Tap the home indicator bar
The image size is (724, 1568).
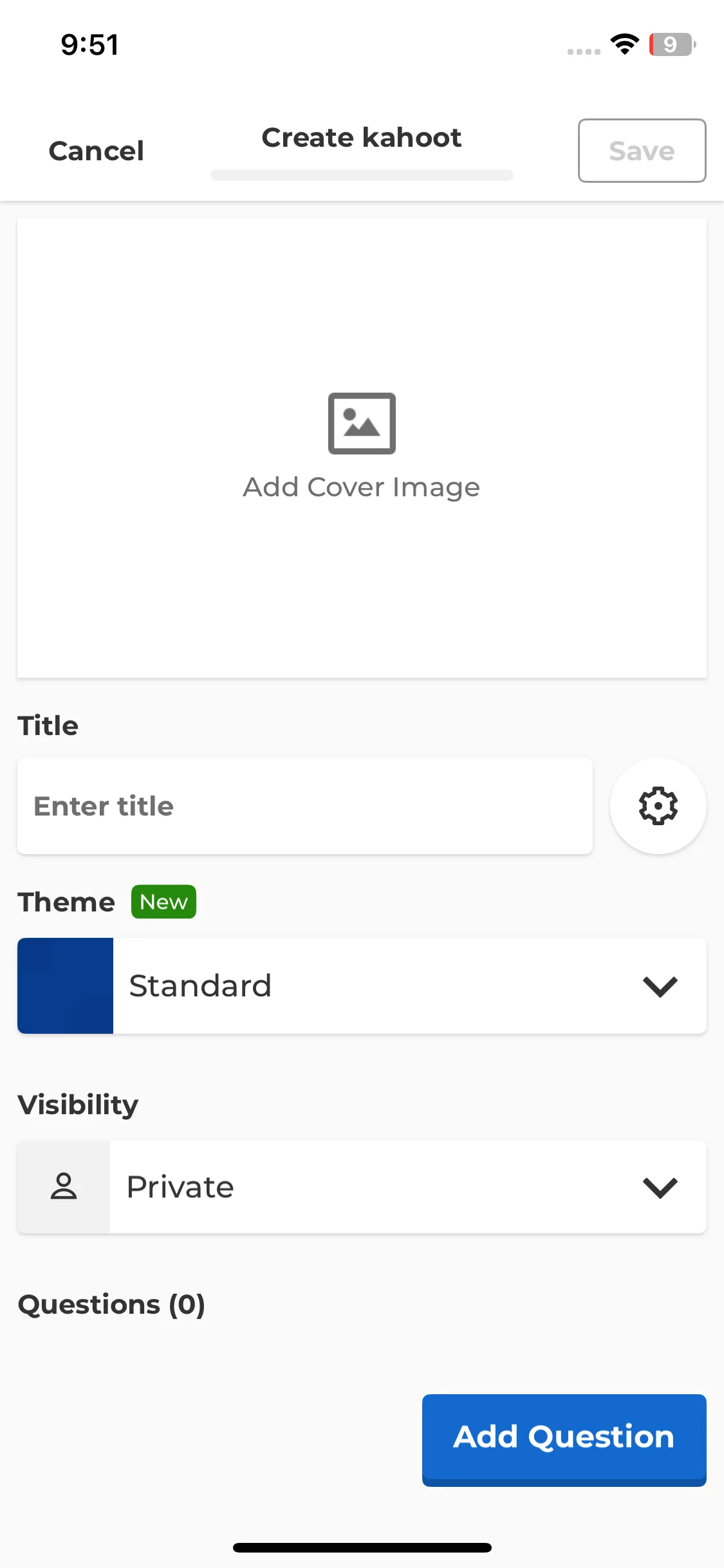pyautogui.click(x=362, y=1547)
